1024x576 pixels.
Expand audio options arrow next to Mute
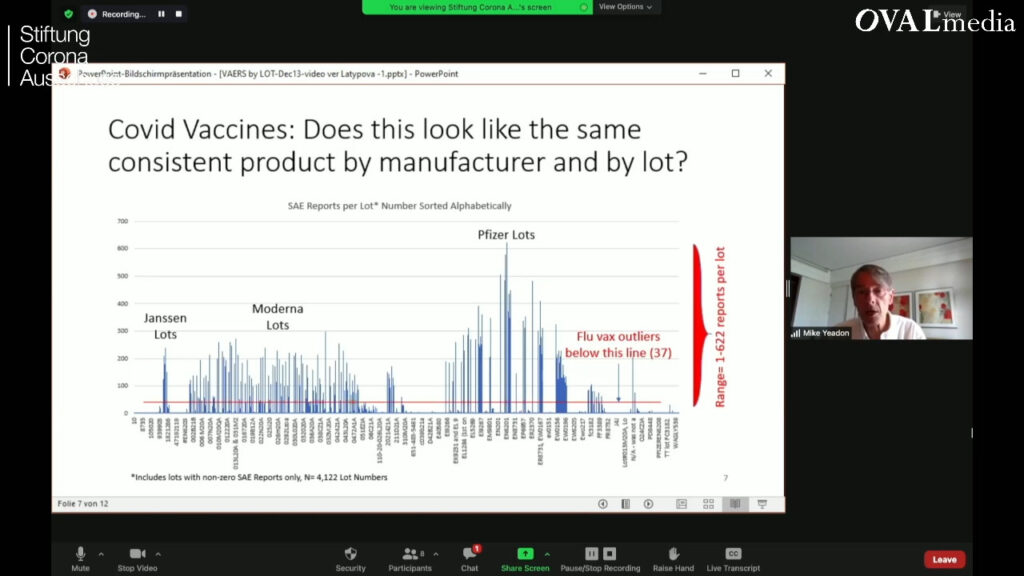click(x=101, y=554)
